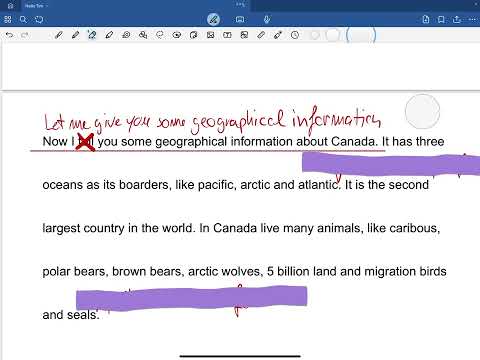Bookmark the current page

(x=441, y=20)
